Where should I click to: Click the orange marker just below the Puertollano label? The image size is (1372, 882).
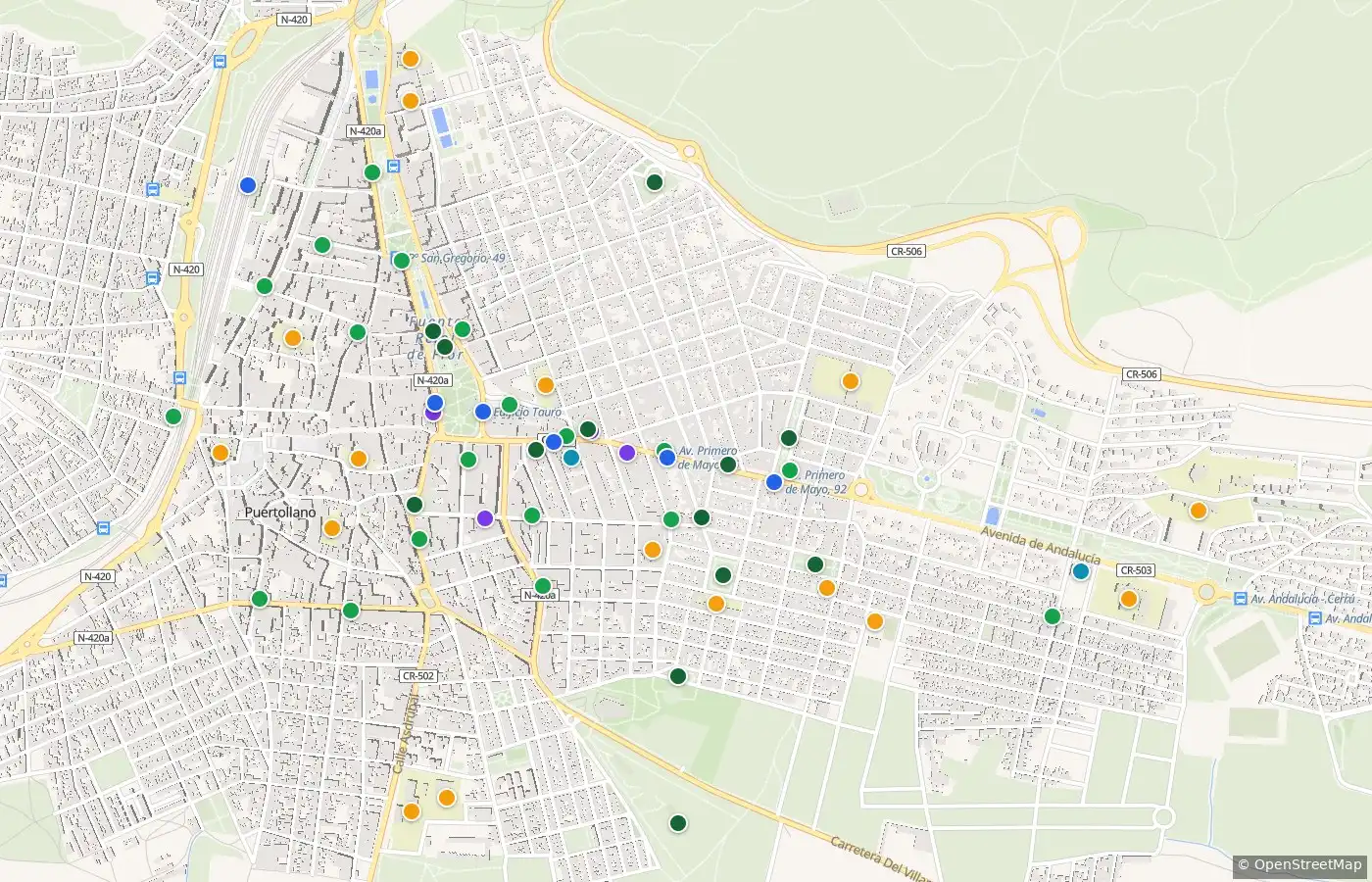(332, 528)
